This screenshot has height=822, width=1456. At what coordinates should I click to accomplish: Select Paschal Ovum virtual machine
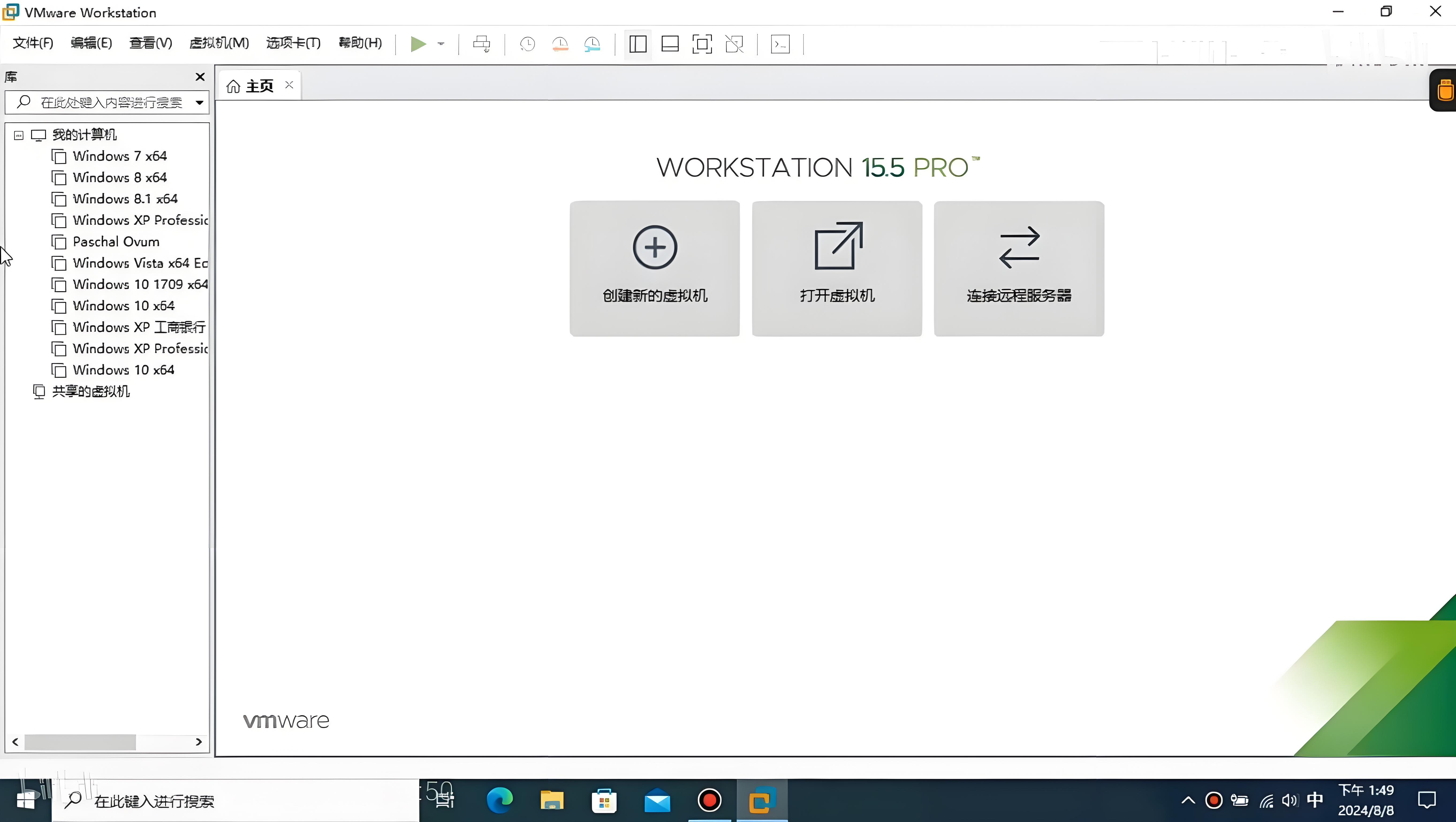[116, 242]
